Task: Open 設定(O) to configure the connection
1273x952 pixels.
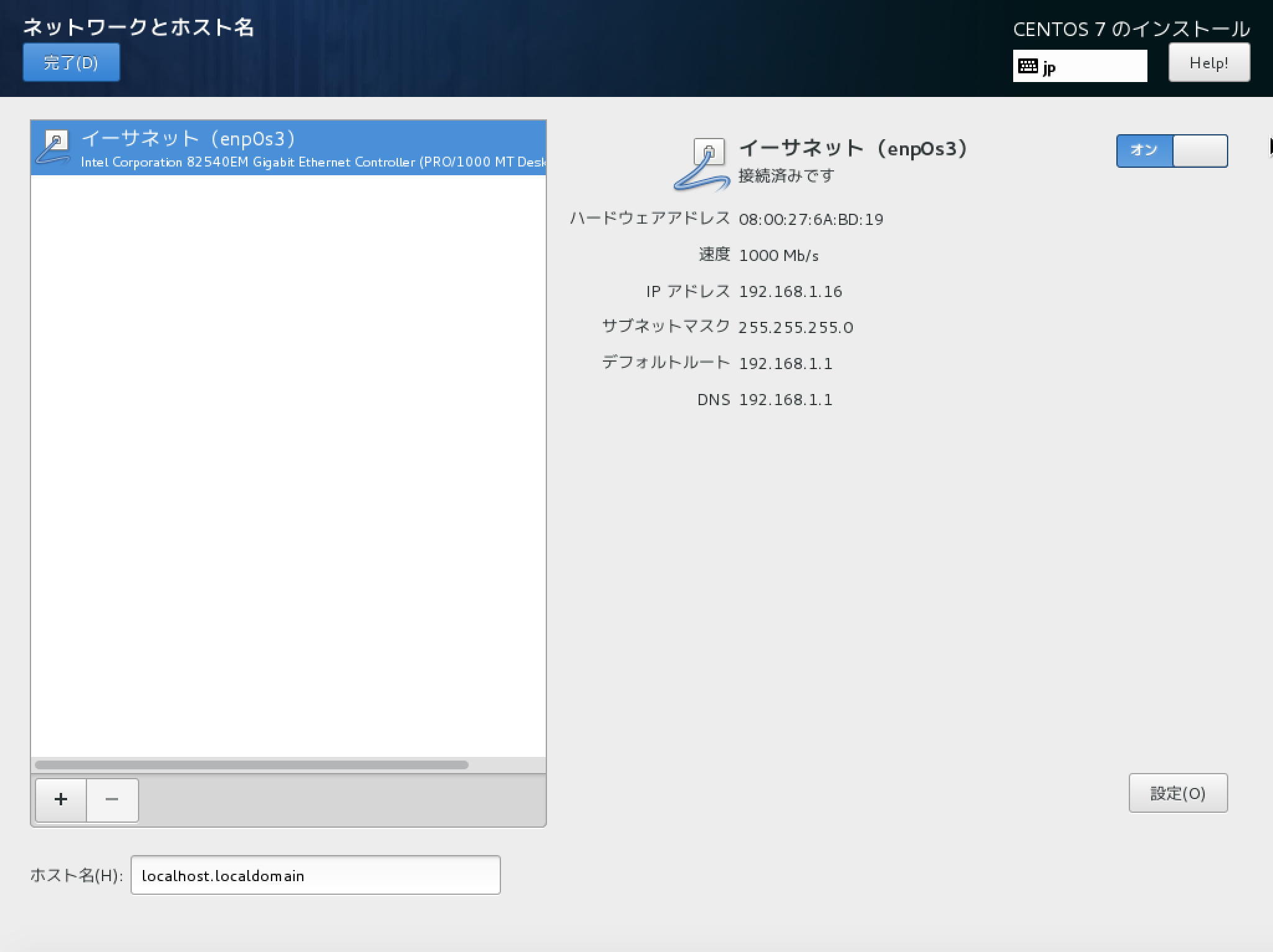Action: 1179,793
